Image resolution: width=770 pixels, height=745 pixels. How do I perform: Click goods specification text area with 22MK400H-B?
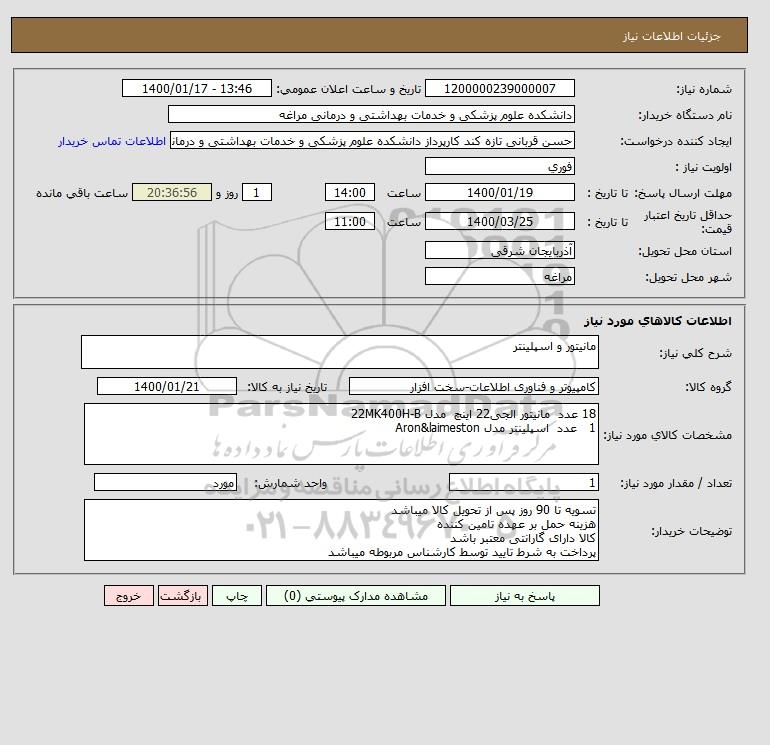[341, 434]
